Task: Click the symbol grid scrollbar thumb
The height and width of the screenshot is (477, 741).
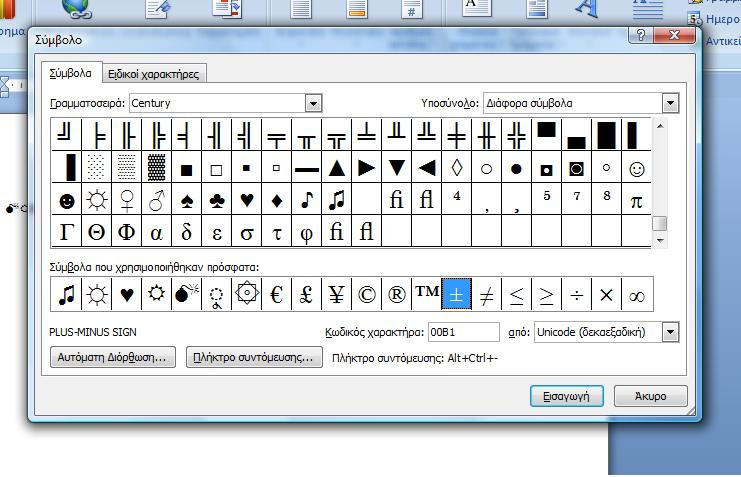Action: 659,223
